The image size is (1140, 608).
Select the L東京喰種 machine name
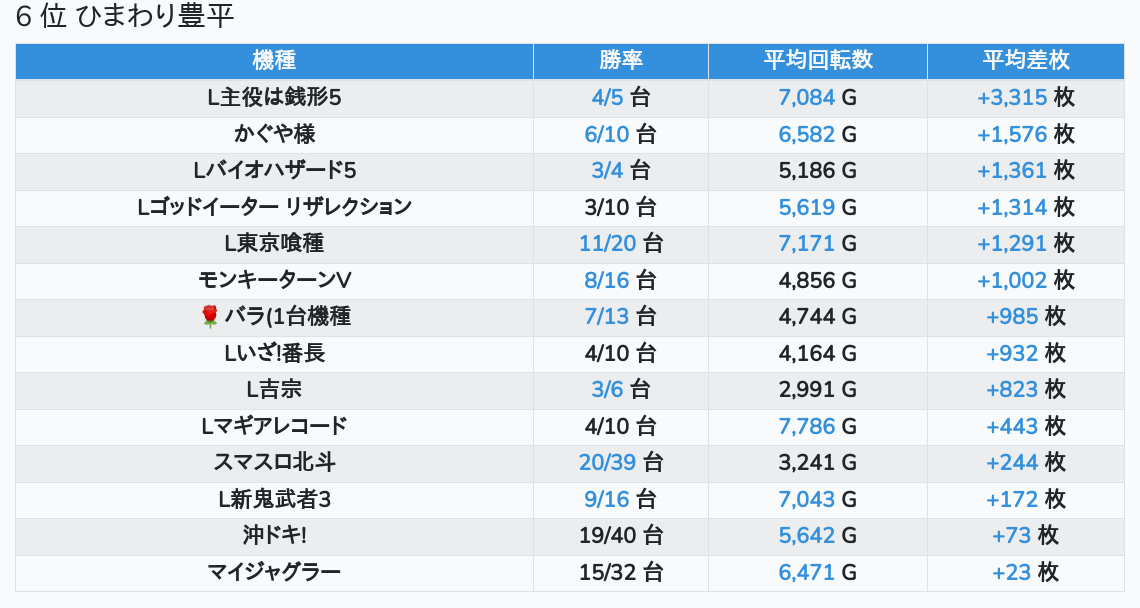click(274, 243)
